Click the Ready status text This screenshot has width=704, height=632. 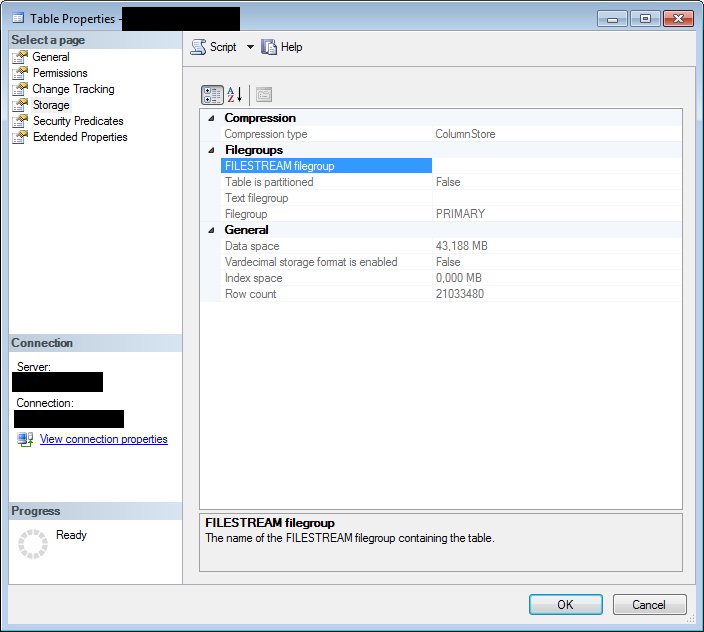71,535
